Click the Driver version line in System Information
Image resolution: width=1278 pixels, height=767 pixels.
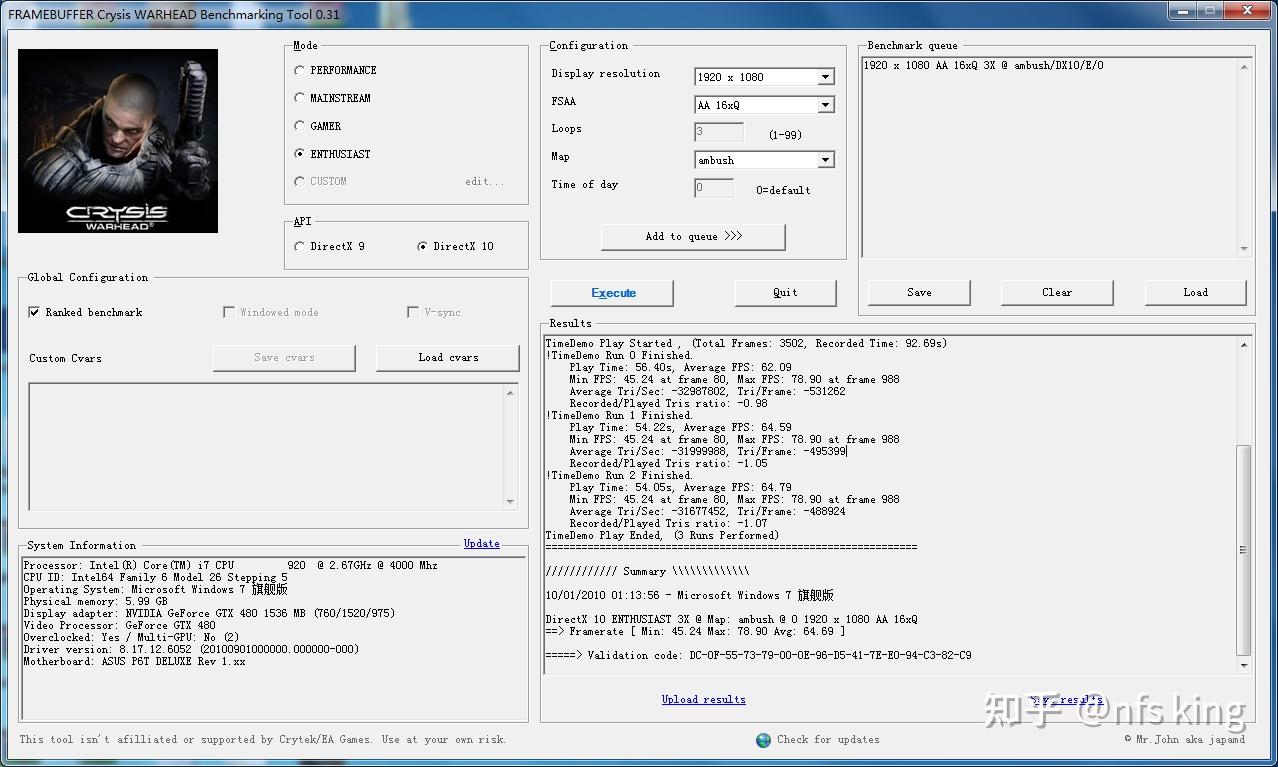tap(191, 650)
